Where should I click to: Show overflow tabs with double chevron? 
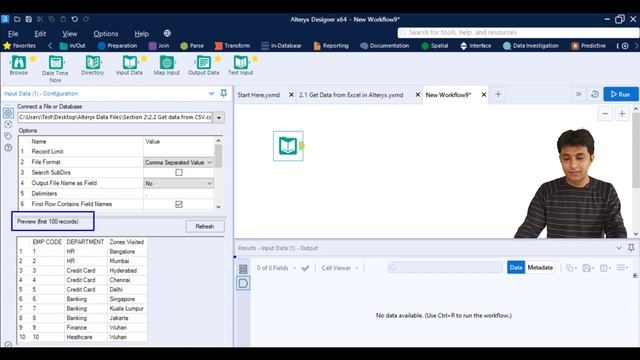pos(578,94)
